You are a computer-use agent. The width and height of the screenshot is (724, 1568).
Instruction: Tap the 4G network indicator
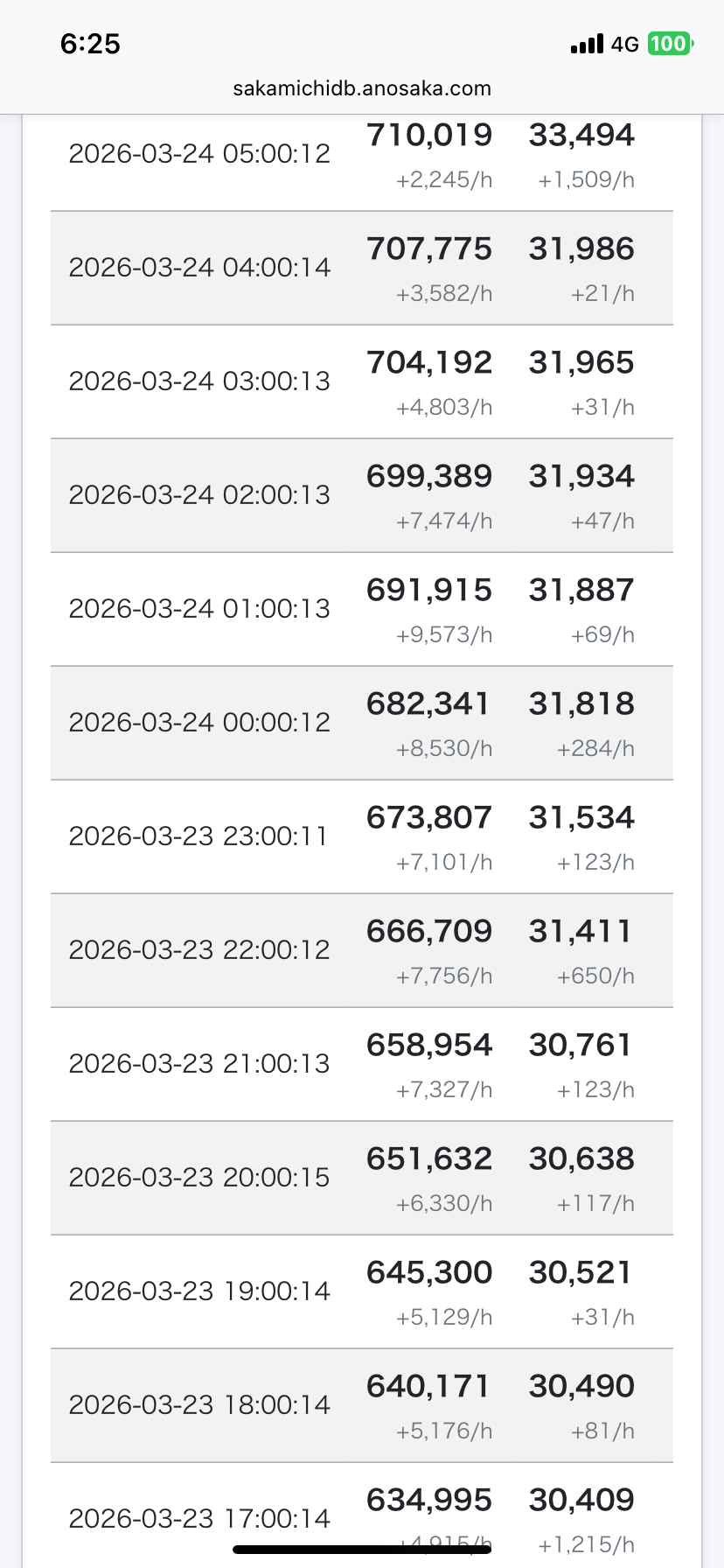pos(625,45)
